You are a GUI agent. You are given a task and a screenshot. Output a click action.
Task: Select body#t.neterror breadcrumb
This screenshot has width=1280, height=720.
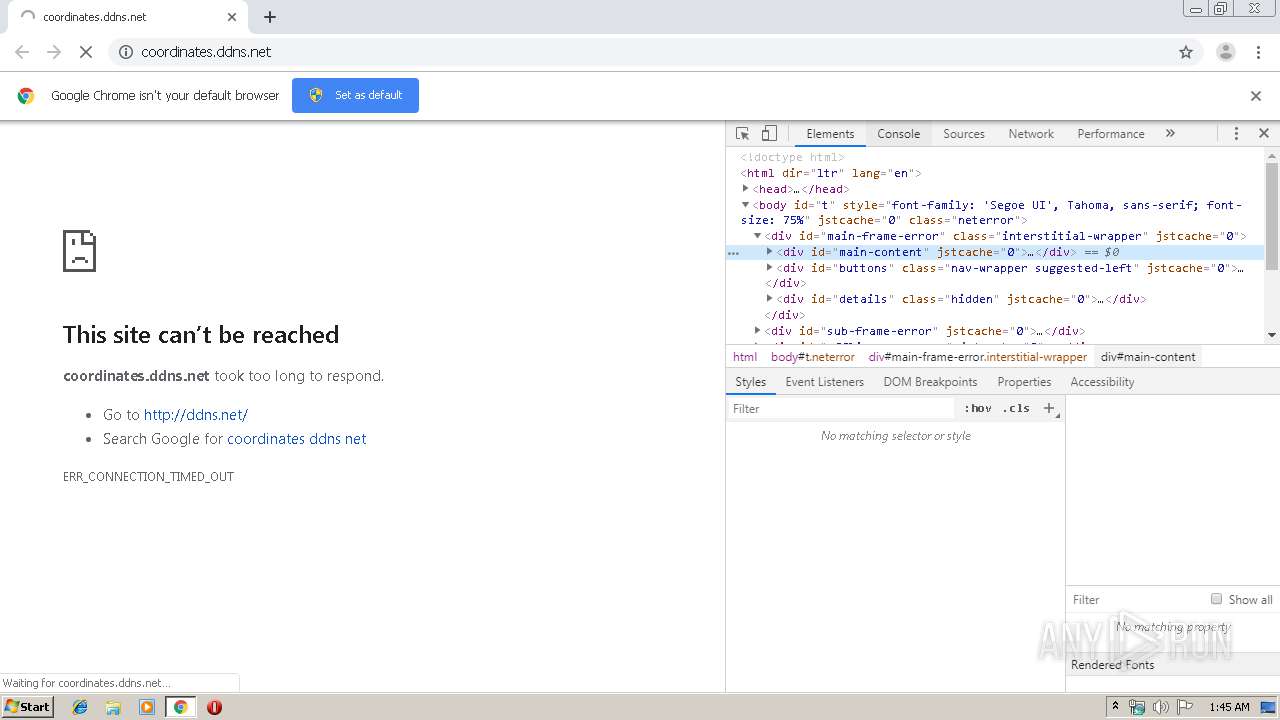813,357
